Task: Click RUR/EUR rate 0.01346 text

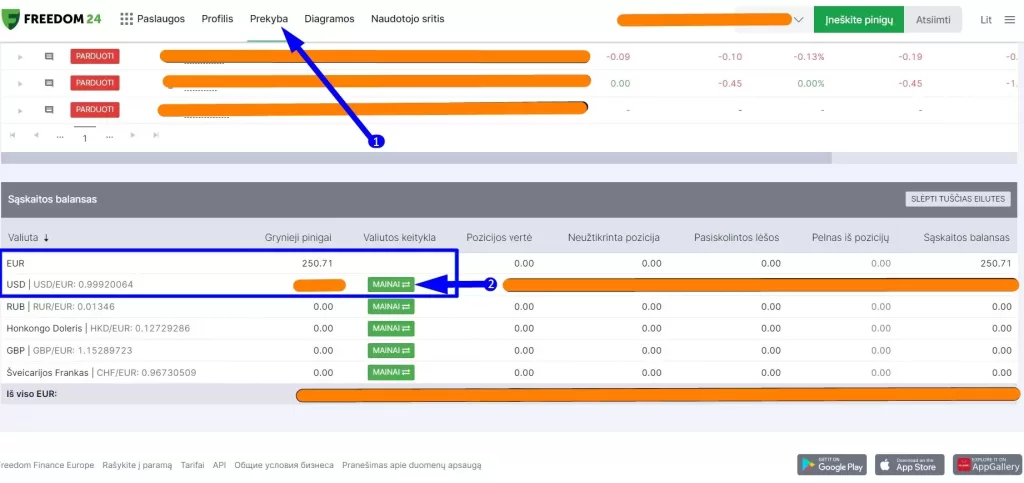Action: (74, 306)
